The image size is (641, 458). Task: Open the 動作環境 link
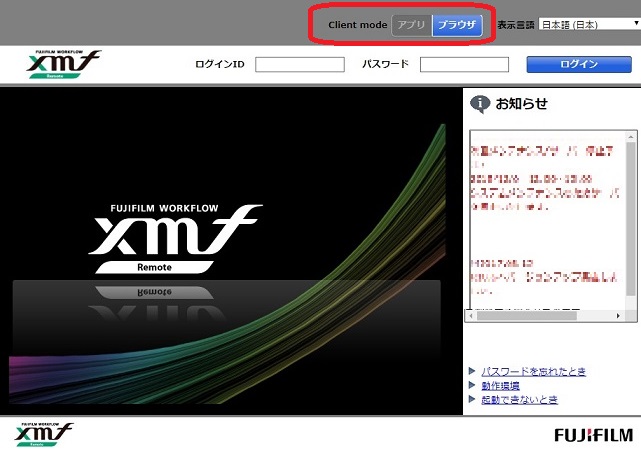pyautogui.click(x=500, y=386)
